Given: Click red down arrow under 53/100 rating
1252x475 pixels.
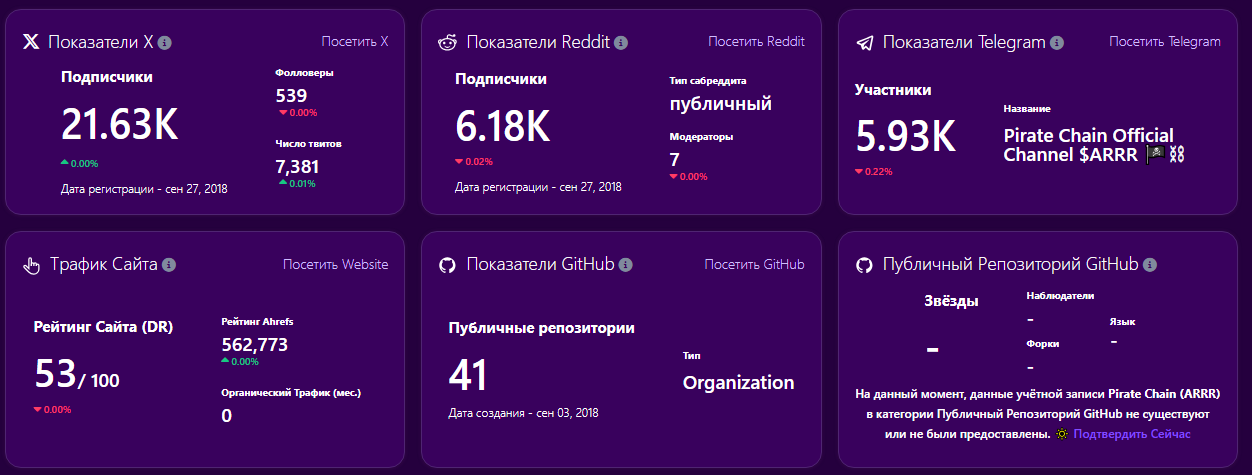Looking at the screenshot, I should coord(38,410).
